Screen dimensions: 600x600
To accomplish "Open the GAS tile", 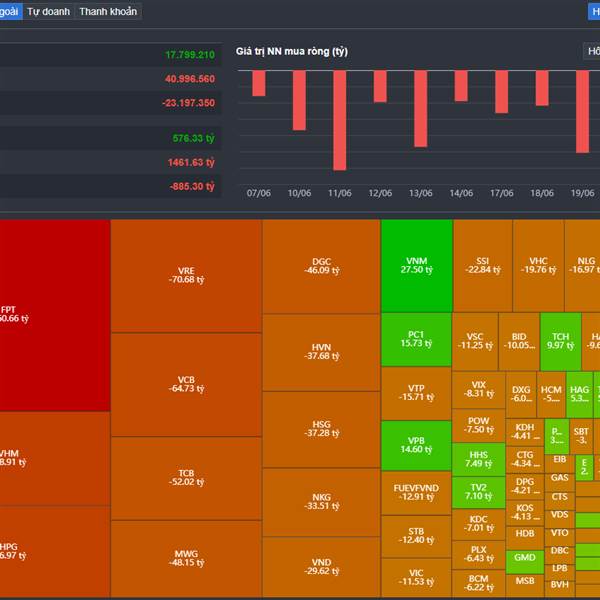I will point(559,482).
